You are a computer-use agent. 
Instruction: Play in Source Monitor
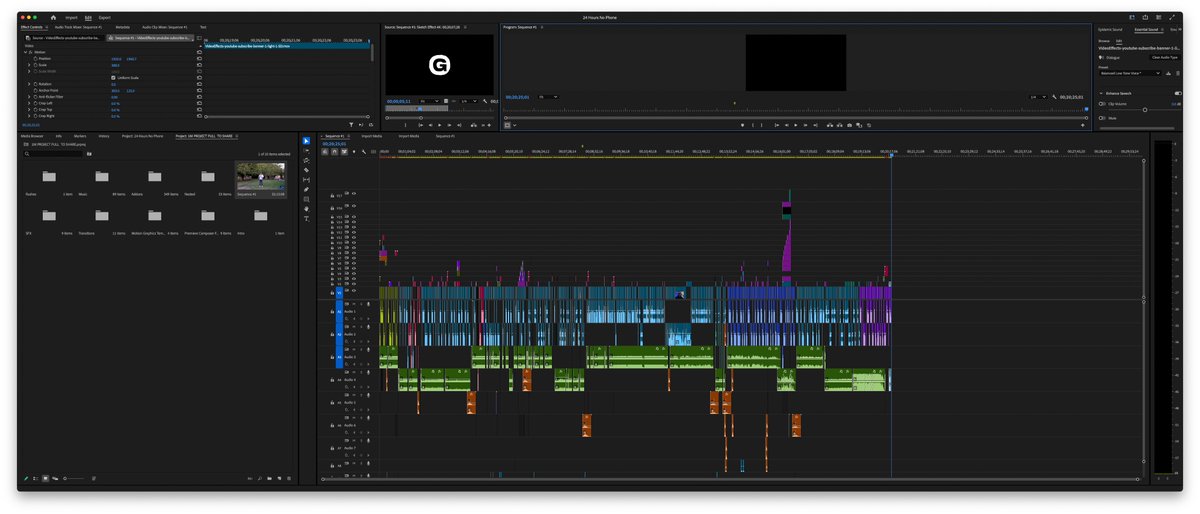click(x=439, y=125)
